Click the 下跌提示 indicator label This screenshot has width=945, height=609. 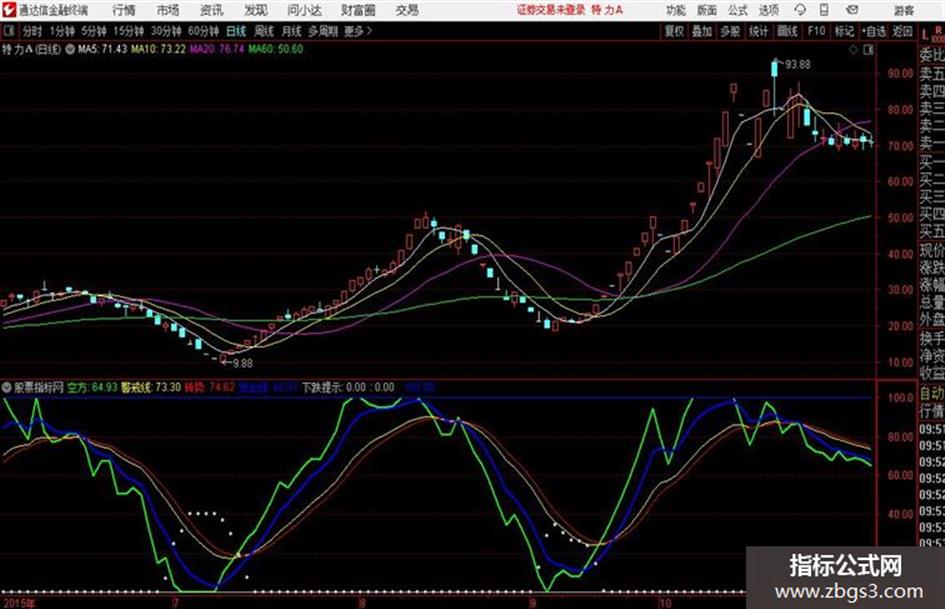(323, 387)
